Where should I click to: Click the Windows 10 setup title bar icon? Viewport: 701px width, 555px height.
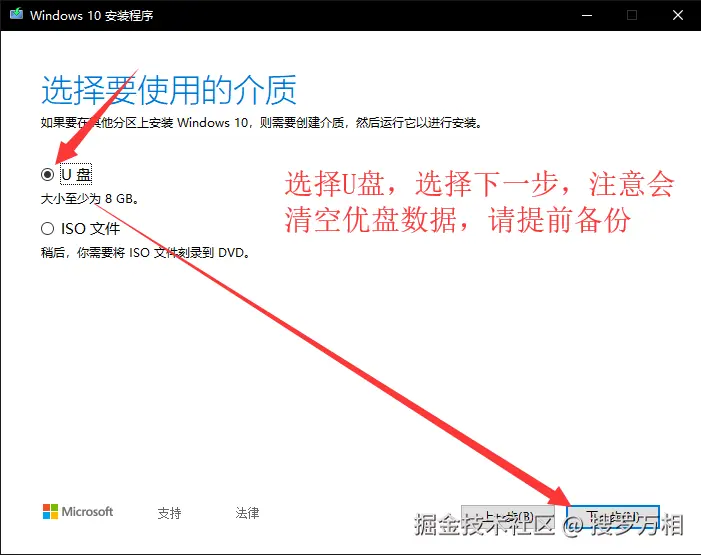(x=17, y=14)
